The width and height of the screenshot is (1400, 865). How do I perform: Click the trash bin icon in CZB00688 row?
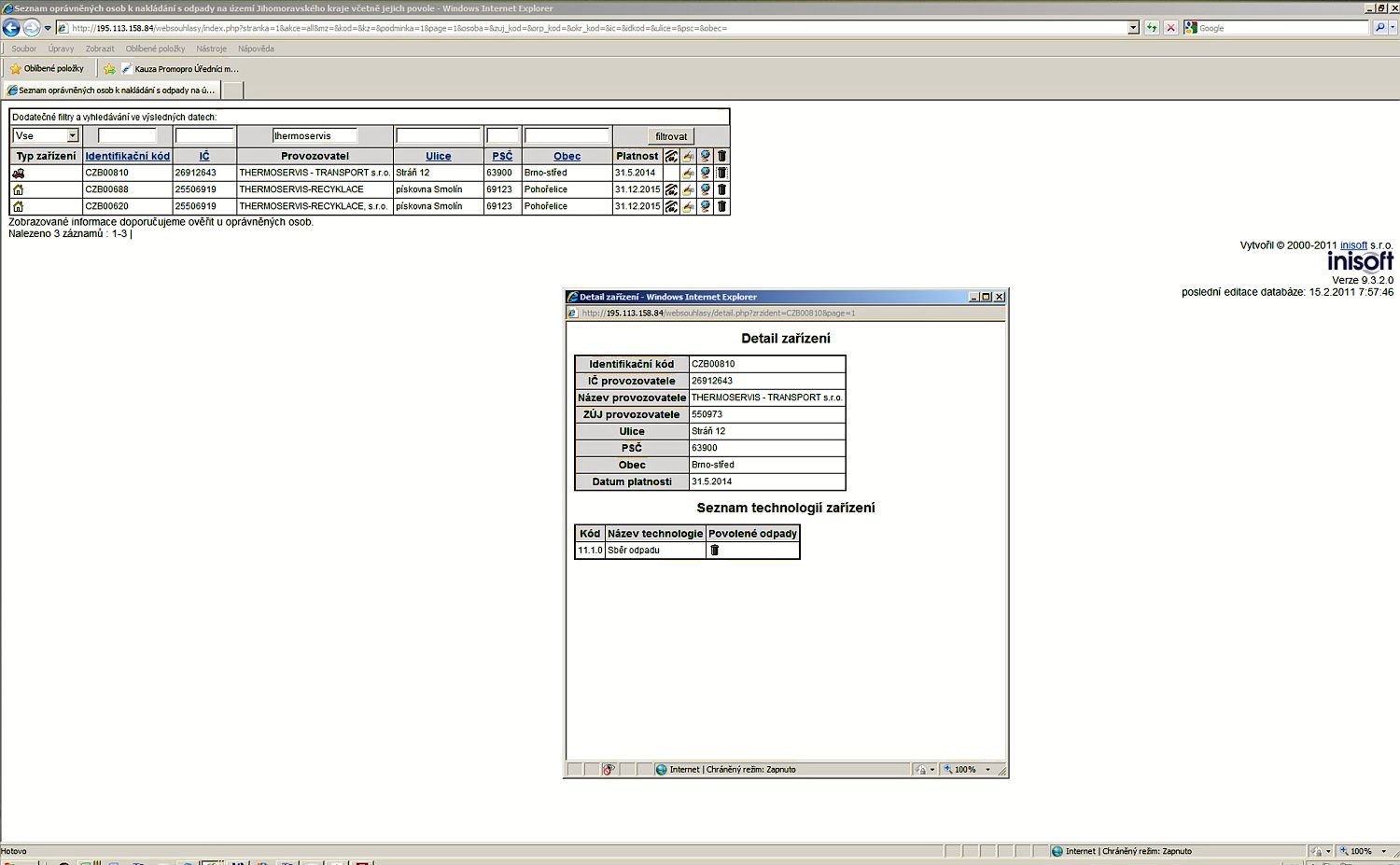(x=721, y=189)
